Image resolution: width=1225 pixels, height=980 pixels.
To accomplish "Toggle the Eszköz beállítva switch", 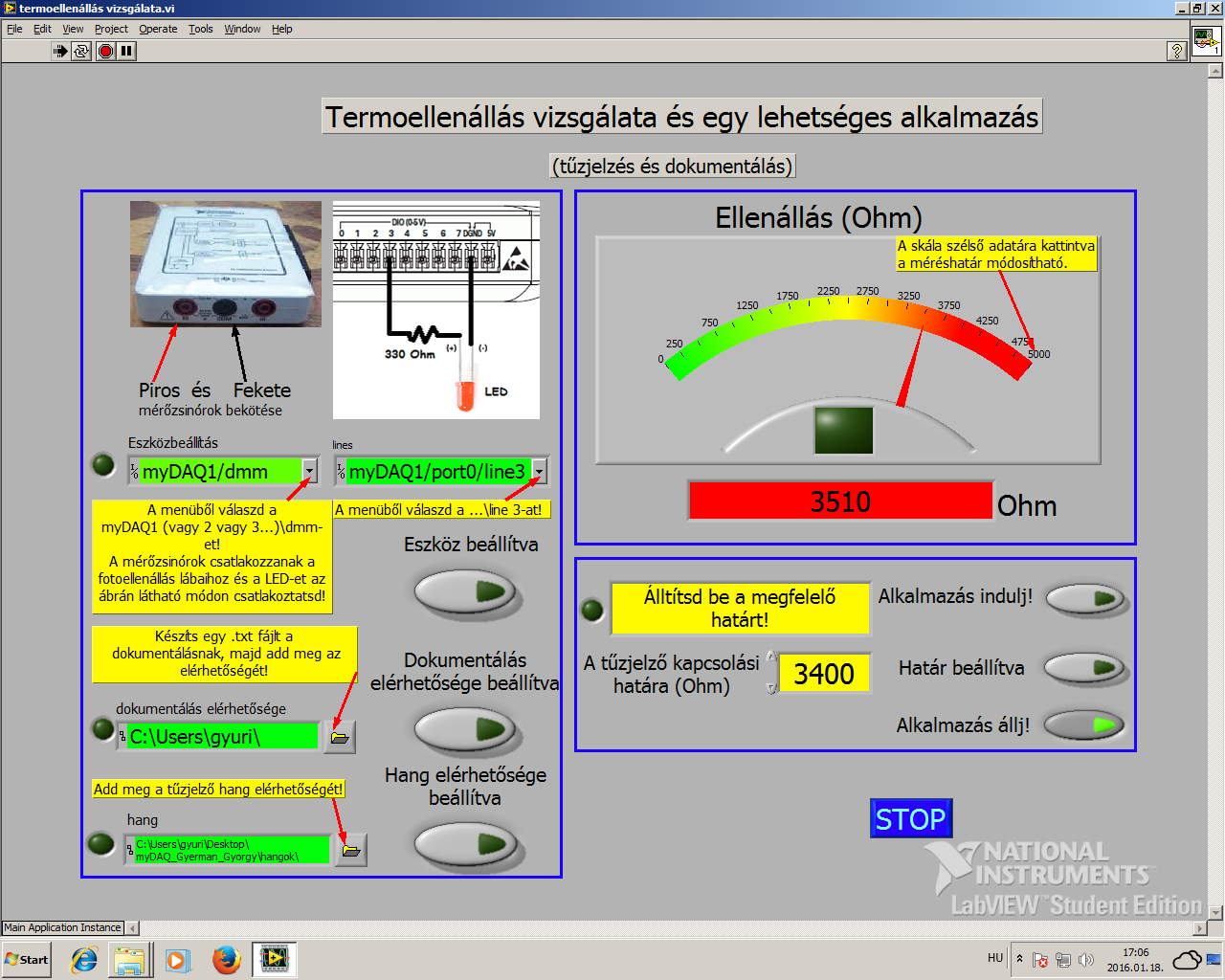I will [x=466, y=591].
